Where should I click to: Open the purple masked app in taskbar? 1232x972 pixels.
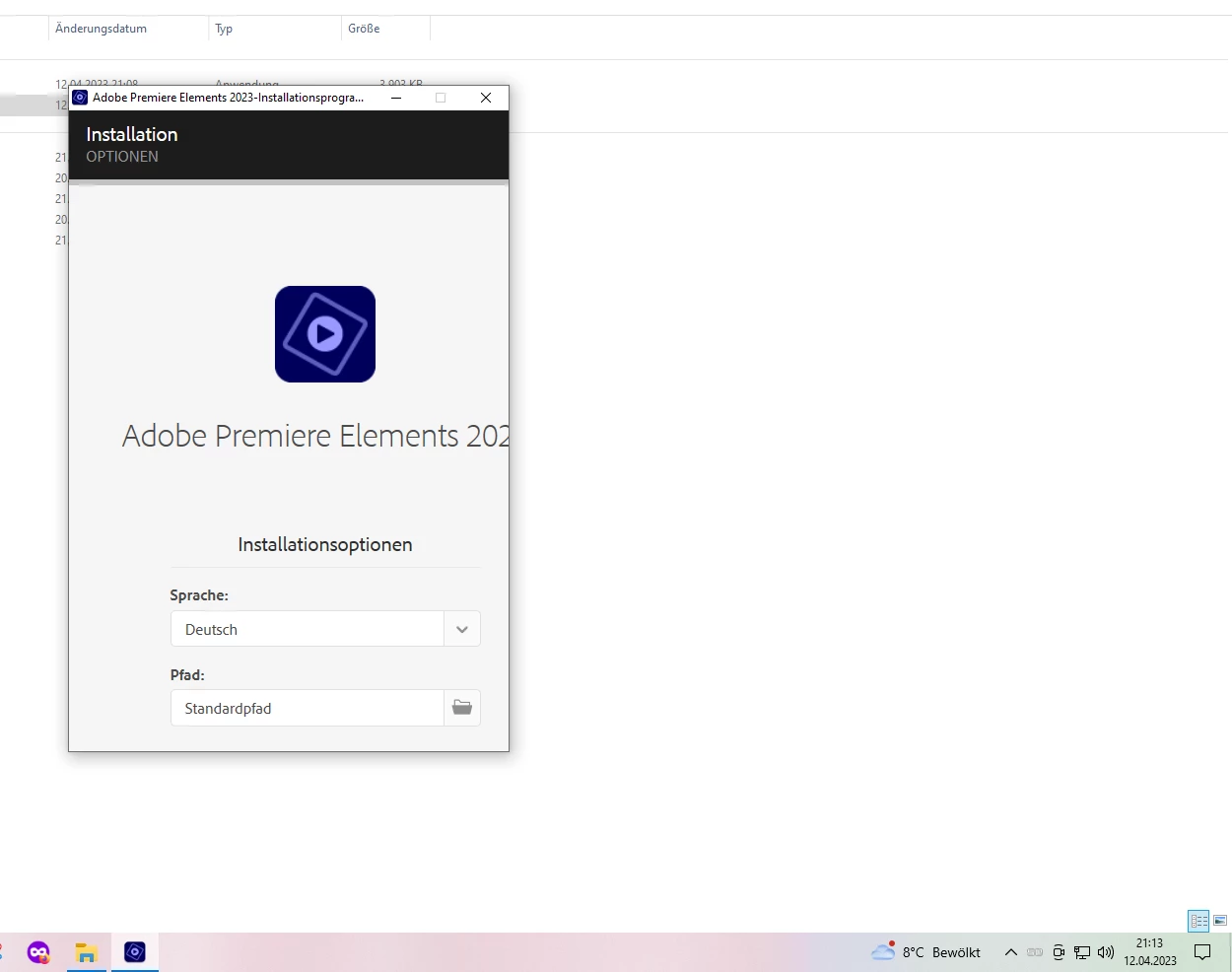38,952
